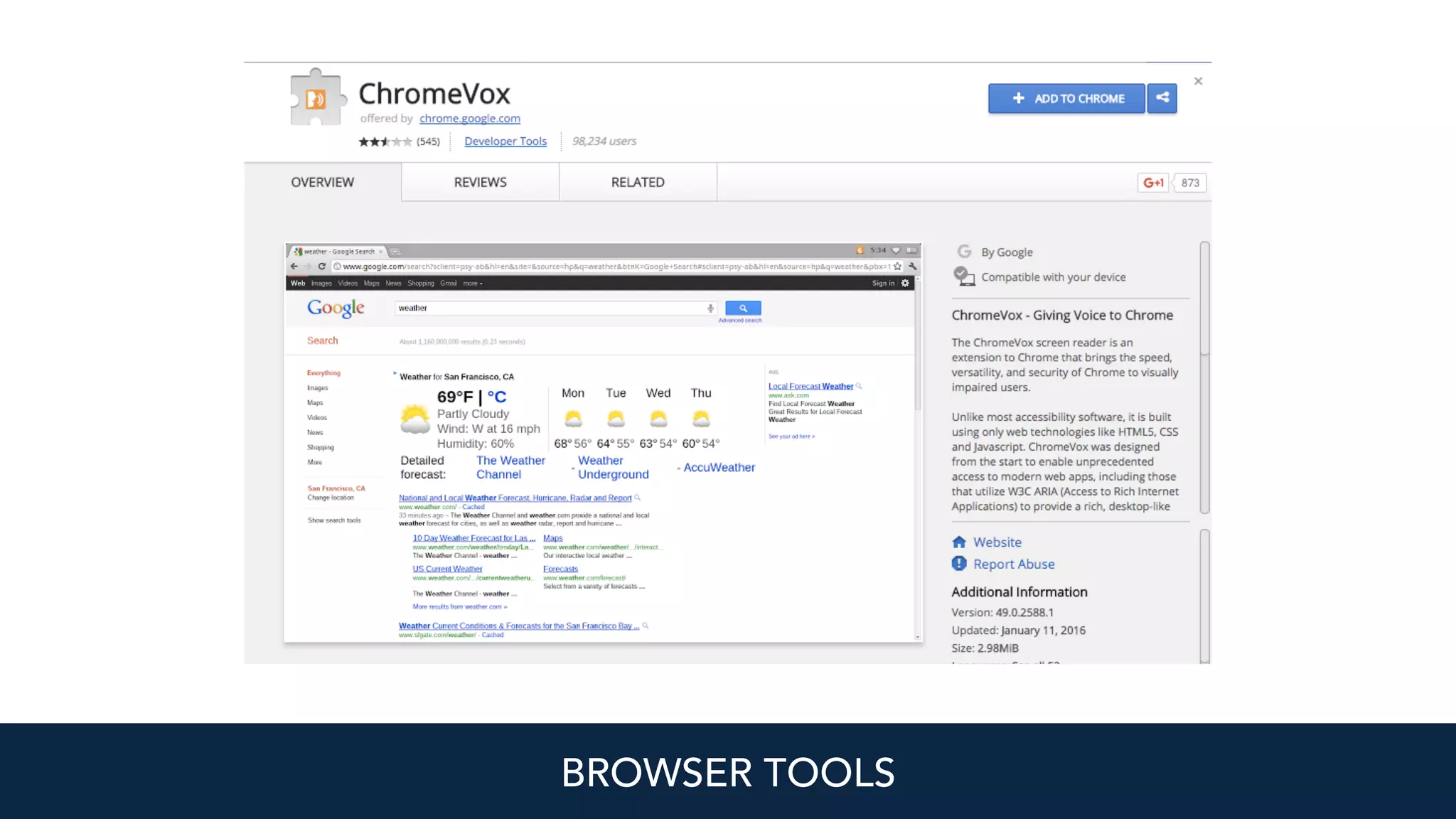Screen dimensions: 1456x819
Task: Click the ADD TO CHROME button
Action: (1066, 98)
